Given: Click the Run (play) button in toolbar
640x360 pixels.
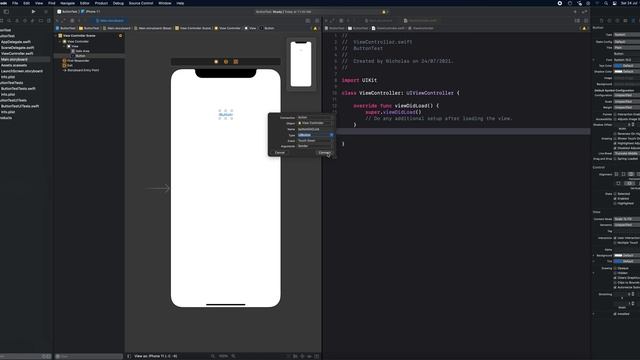Looking at the screenshot, I should (x=33, y=11).
